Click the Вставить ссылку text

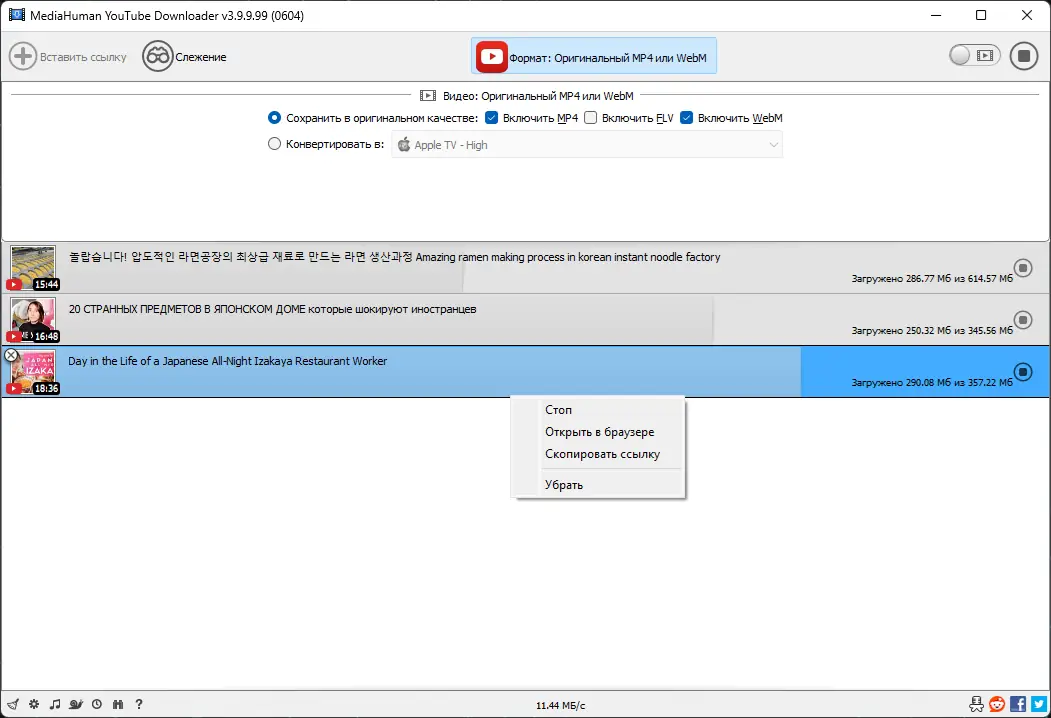point(83,57)
